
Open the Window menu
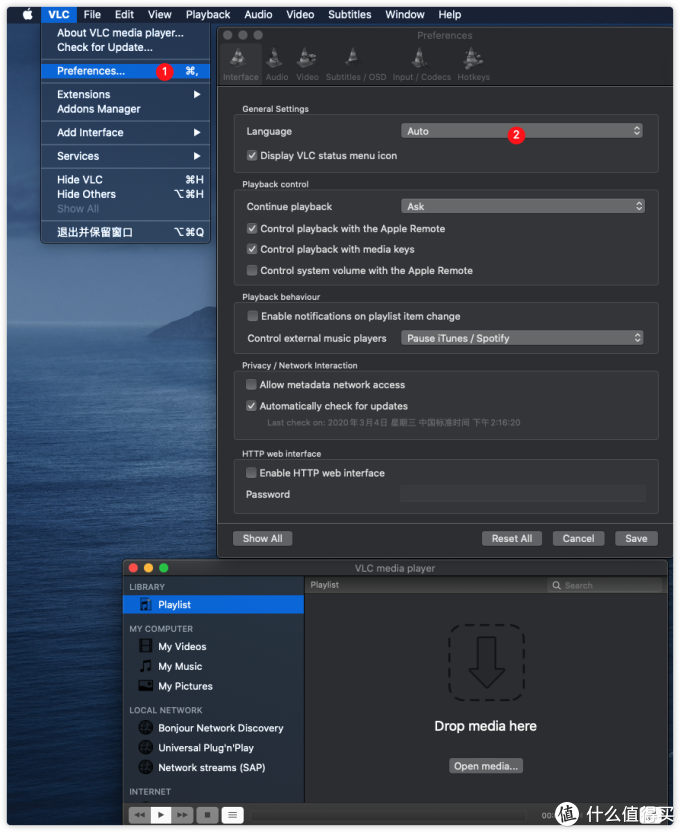coord(405,14)
